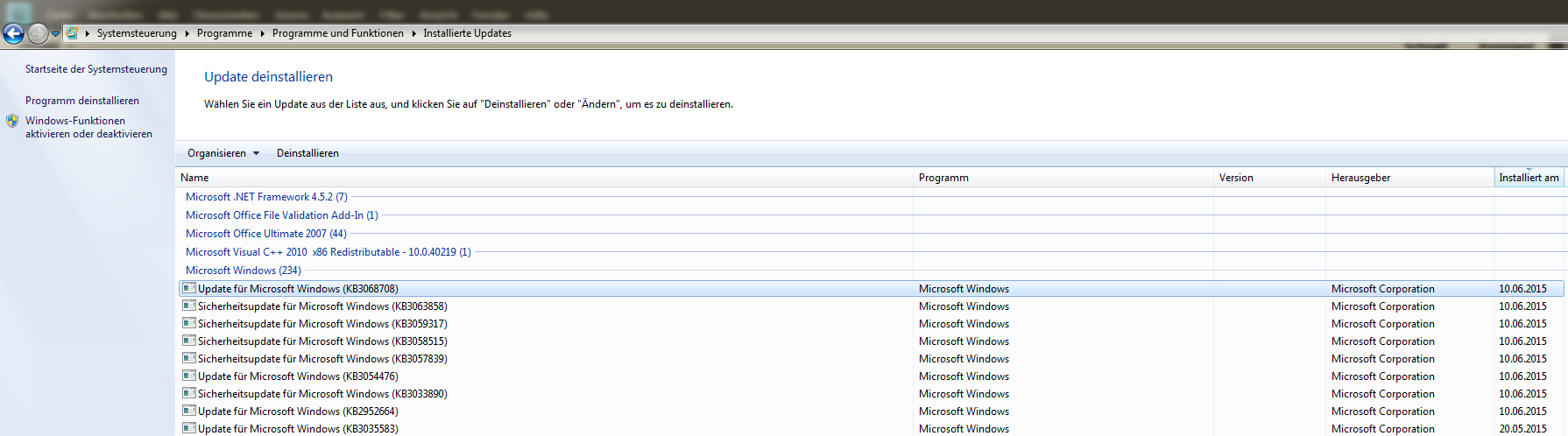The height and width of the screenshot is (436, 1568).
Task: Click icon of security update KB3057839
Action: (189, 358)
